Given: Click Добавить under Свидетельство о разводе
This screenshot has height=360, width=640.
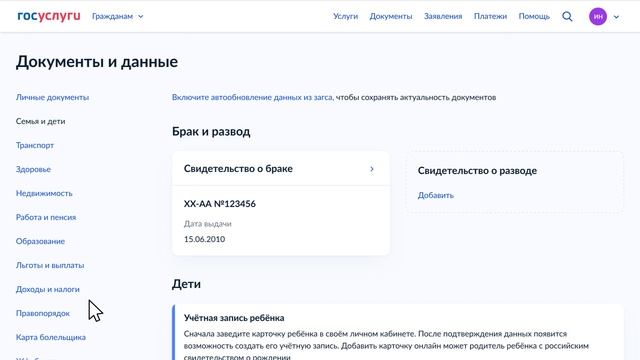Looking at the screenshot, I should [x=436, y=195].
